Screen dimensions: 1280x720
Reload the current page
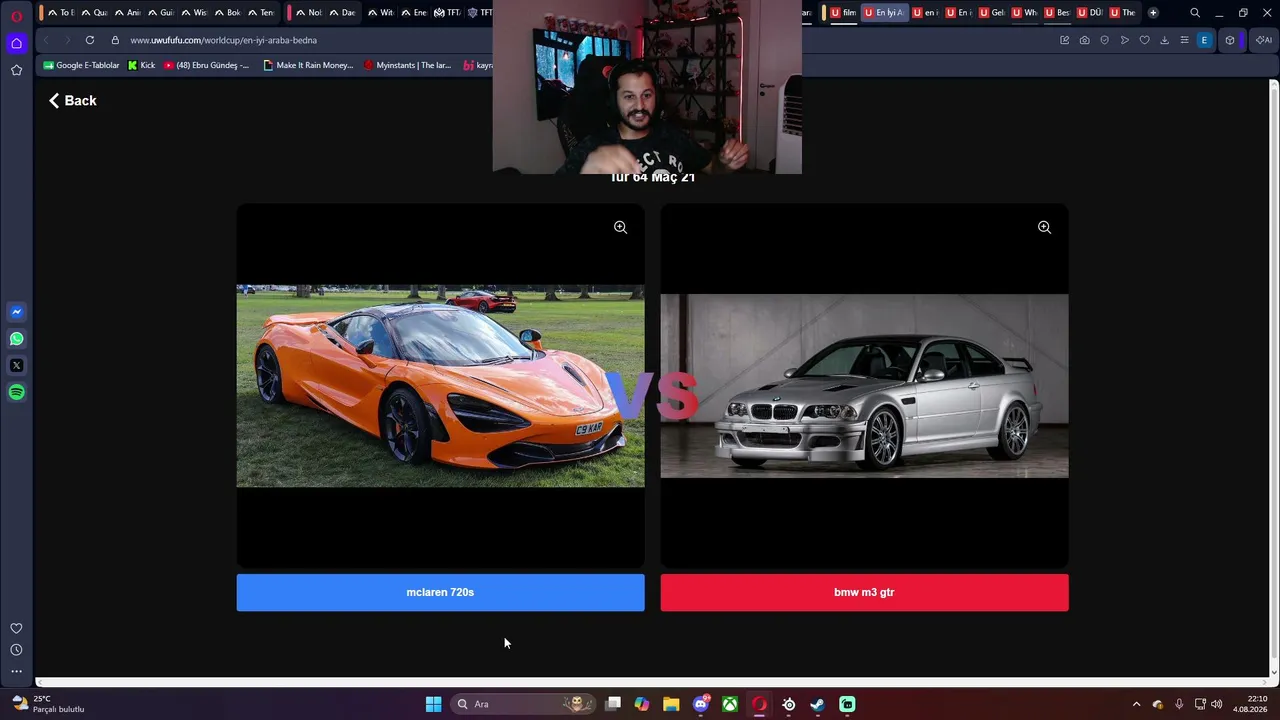pyautogui.click(x=90, y=40)
